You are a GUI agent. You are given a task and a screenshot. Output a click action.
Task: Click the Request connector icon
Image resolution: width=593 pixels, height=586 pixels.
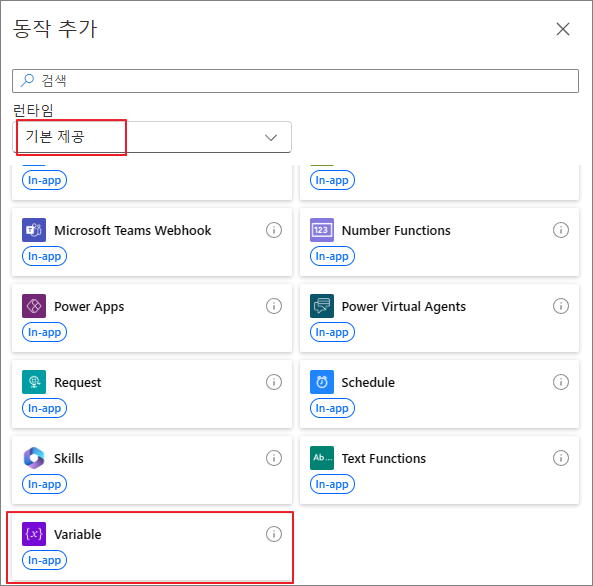pos(34,382)
